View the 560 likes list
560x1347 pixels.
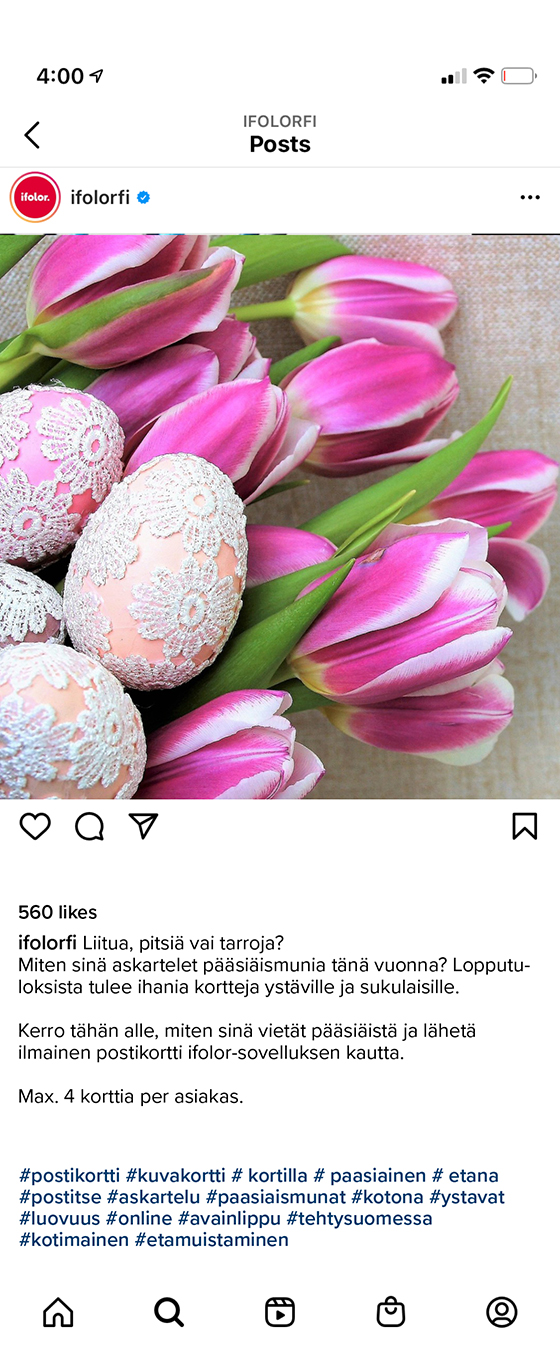(x=58, y=912)
